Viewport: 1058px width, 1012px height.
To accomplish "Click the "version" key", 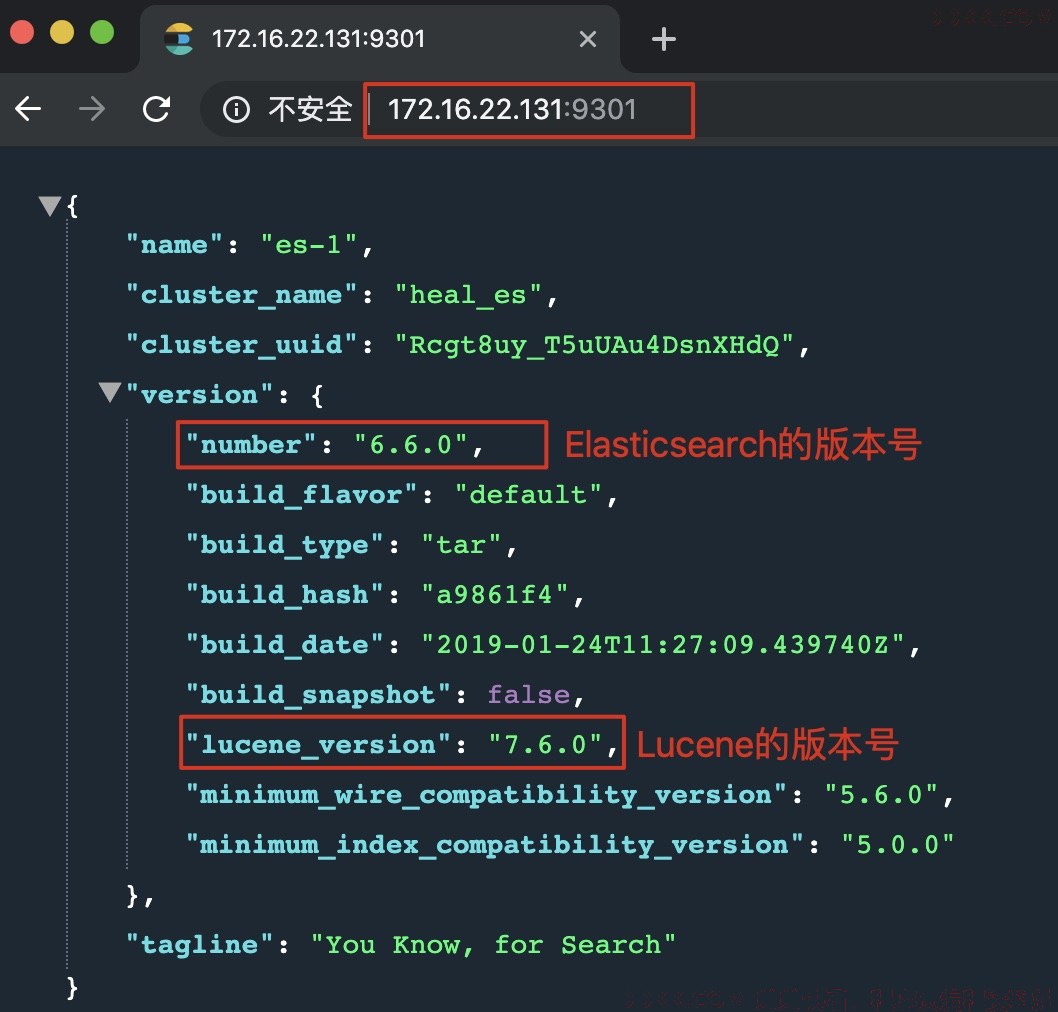I will pyautogui.click(x=200, y=395).
